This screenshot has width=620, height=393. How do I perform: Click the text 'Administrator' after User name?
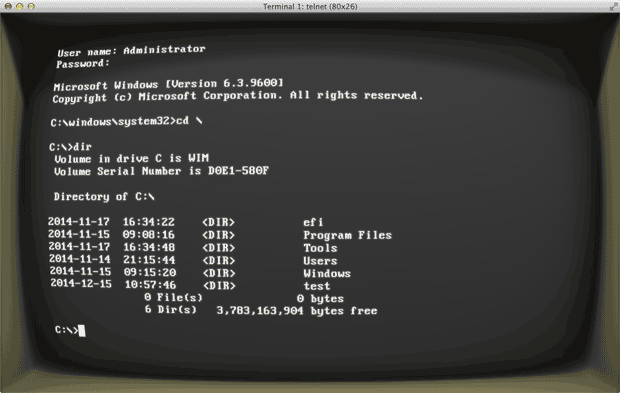[x=164, y=50]
